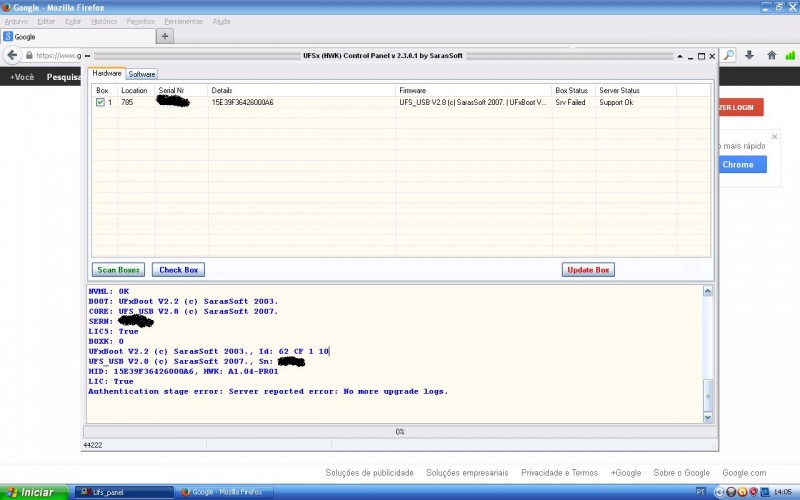Click the Details column header
The image size is (800, 500).
pos(302,90)
